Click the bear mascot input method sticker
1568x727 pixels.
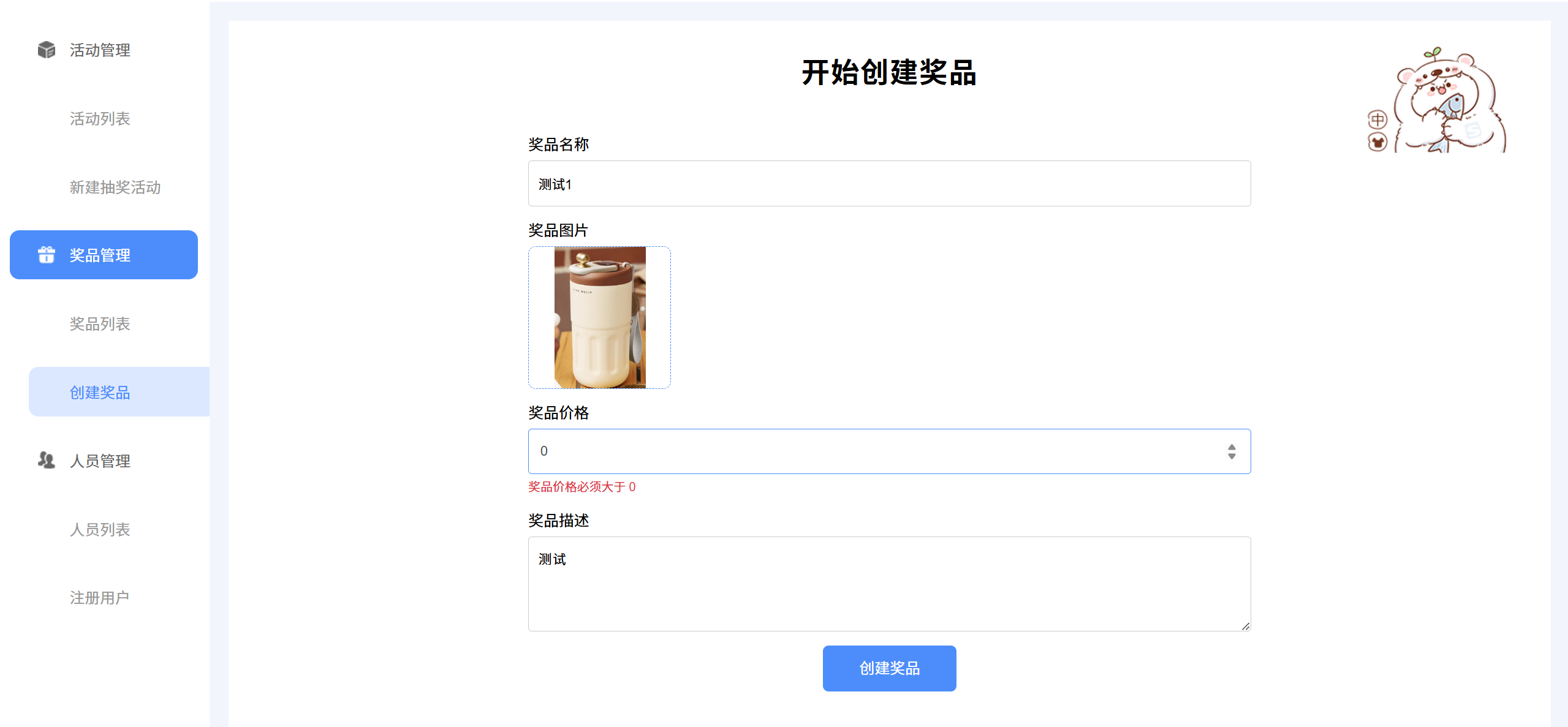tap(1447, 102)
